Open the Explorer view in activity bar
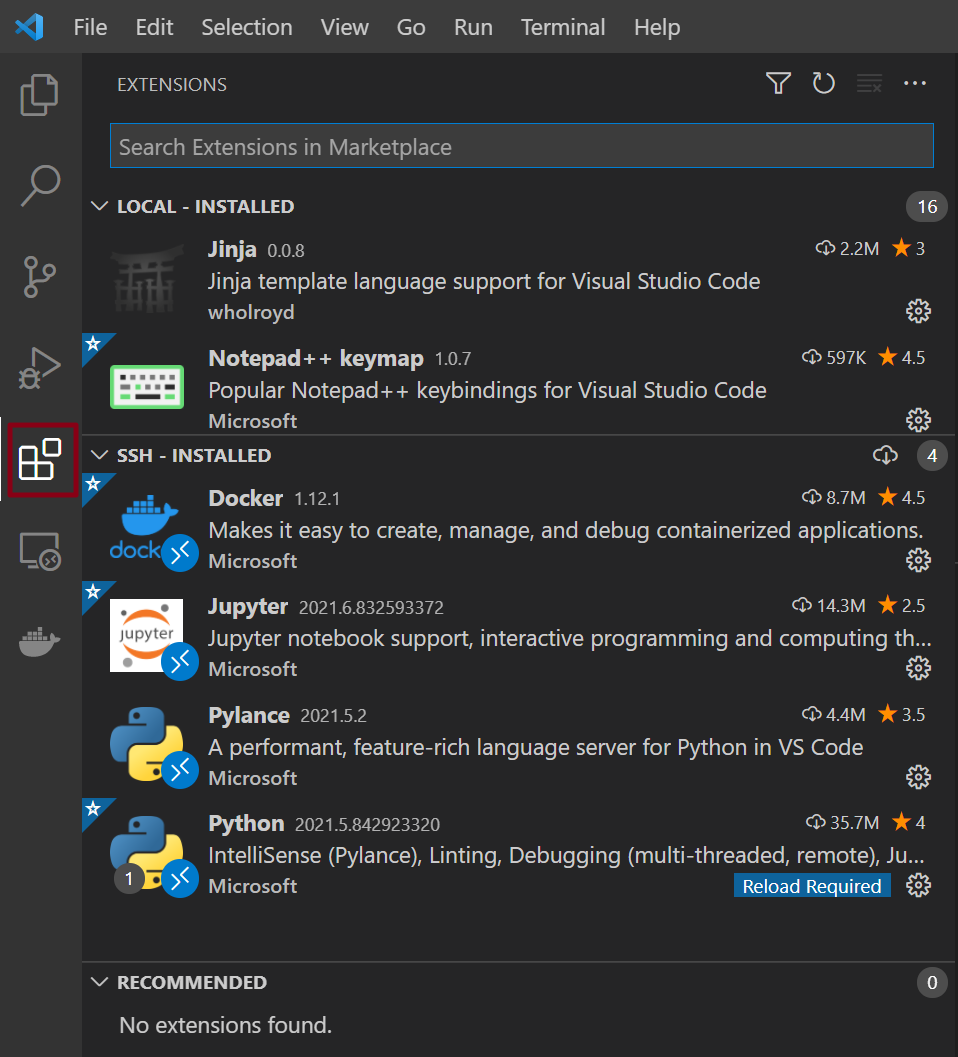Image resolution: width=958 pixels, height=1057 pixels. [x=40, y=94]
